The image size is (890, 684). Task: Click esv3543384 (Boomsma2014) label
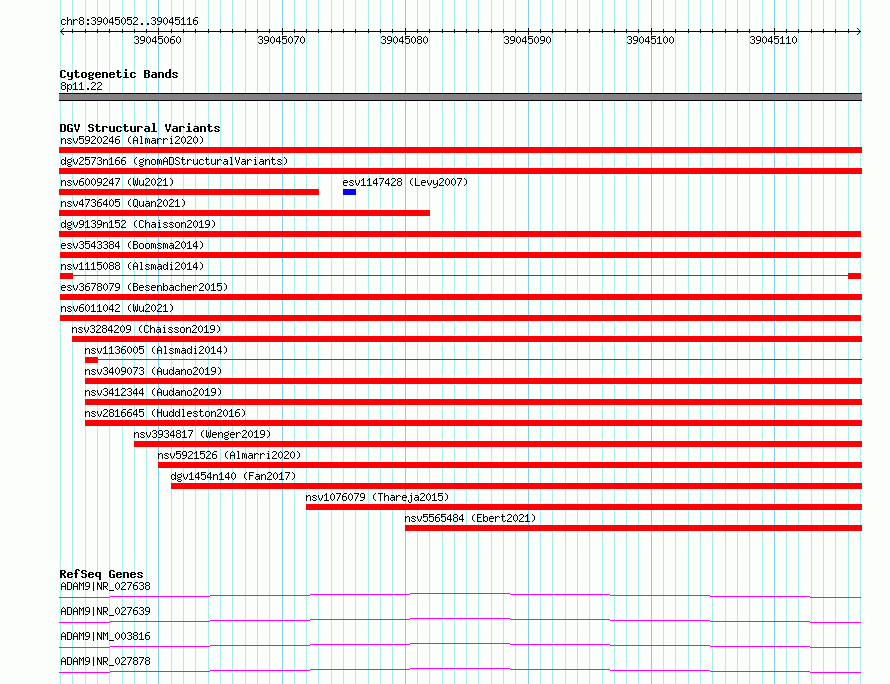[x=132, y=245]
